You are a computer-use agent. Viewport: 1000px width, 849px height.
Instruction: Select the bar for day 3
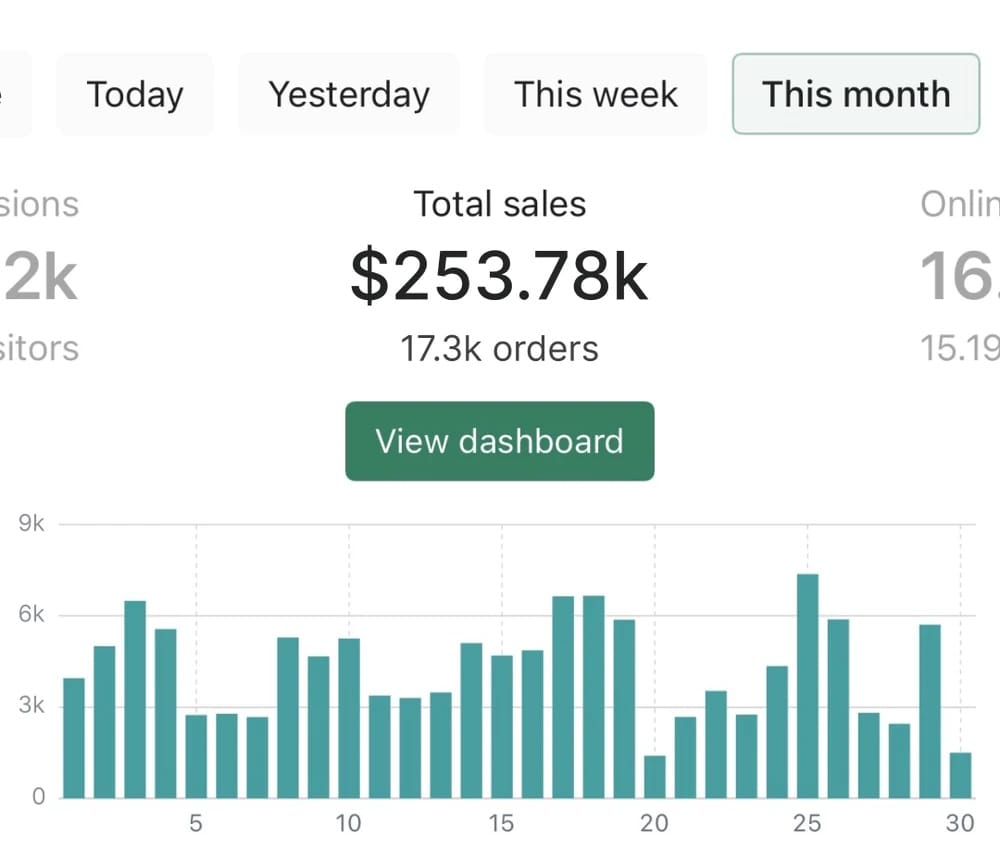(x=135, y=699)
